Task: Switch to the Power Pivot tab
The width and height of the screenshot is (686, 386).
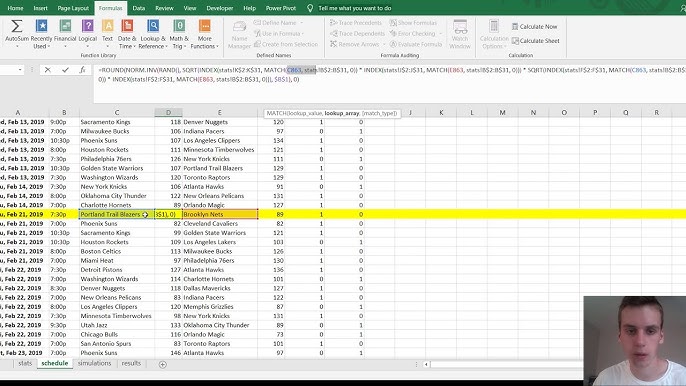Action: point(281,8)
